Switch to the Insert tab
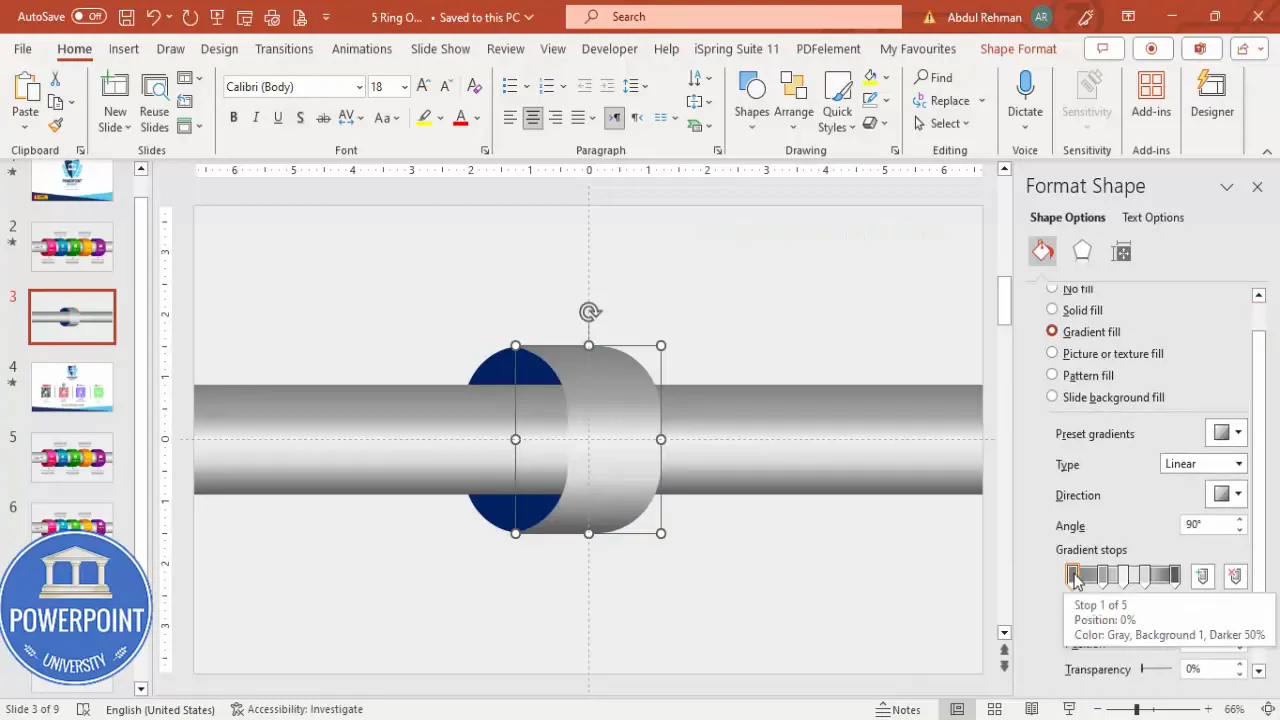 pyautogui.click(x=124, y=49)
